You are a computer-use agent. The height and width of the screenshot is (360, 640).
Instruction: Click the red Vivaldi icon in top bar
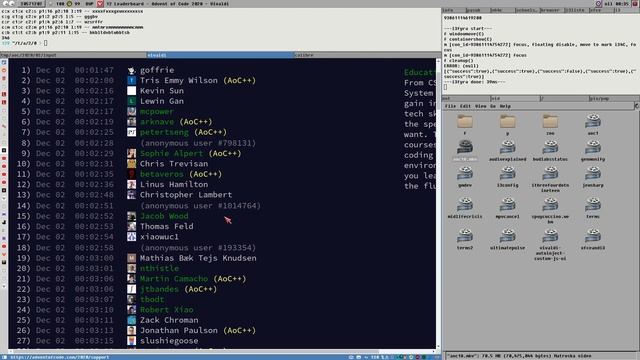[x=100, y=4]
